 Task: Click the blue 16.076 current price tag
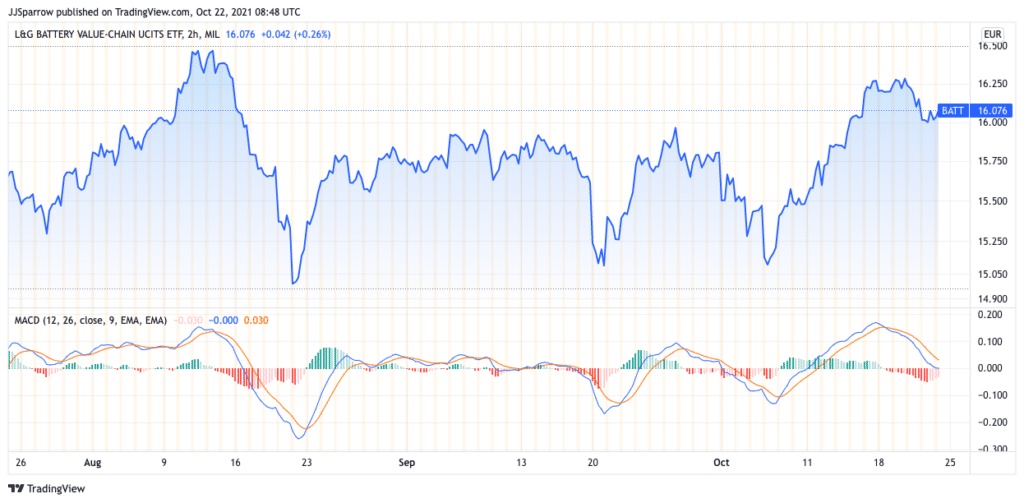point(991,110)
